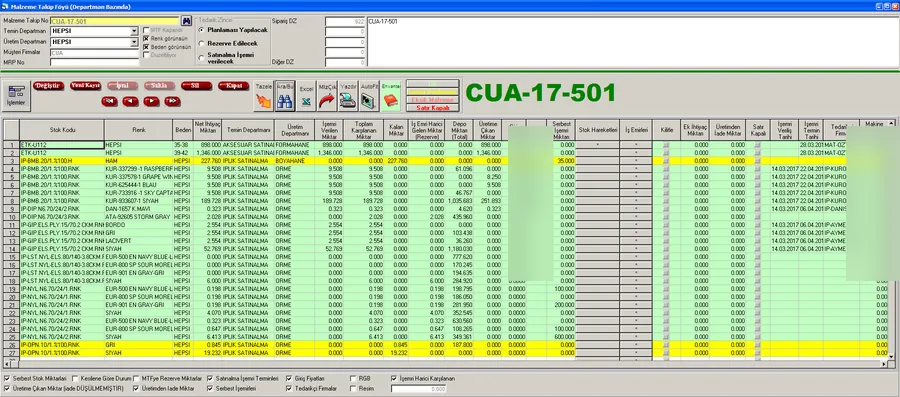This screenshot has width=900, height=397.
Task: Go to next record arrow button
Action: pos(151,101)
